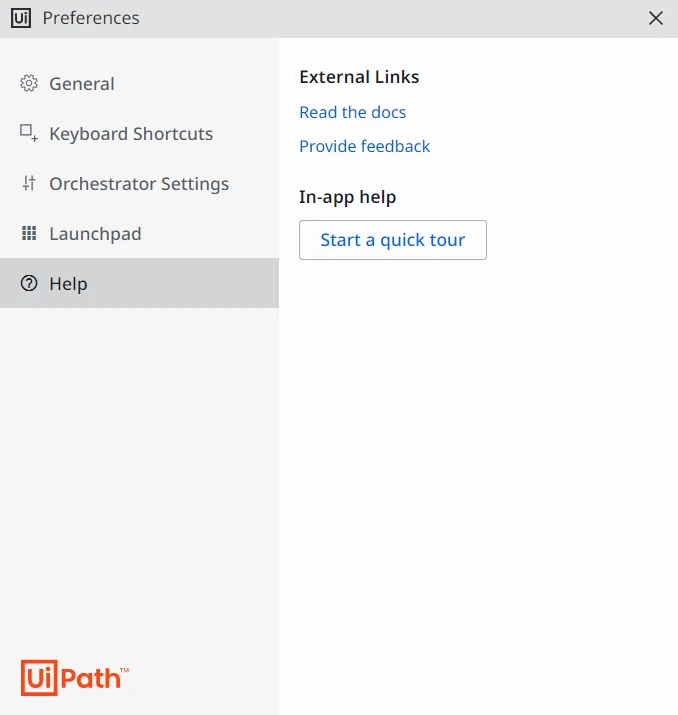Open the Read the docs link
This screenshot has height=715, width=678.
[x=352, y=112]
